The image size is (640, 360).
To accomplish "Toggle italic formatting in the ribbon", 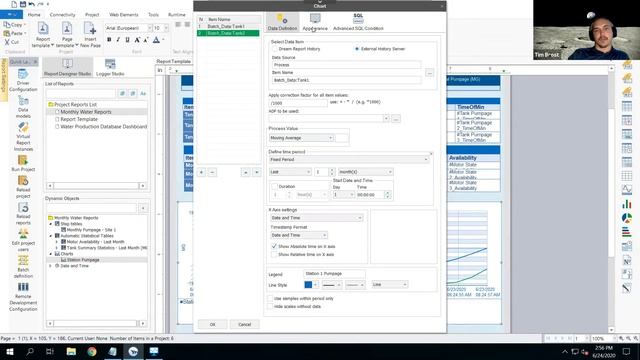I will point(118,40).
